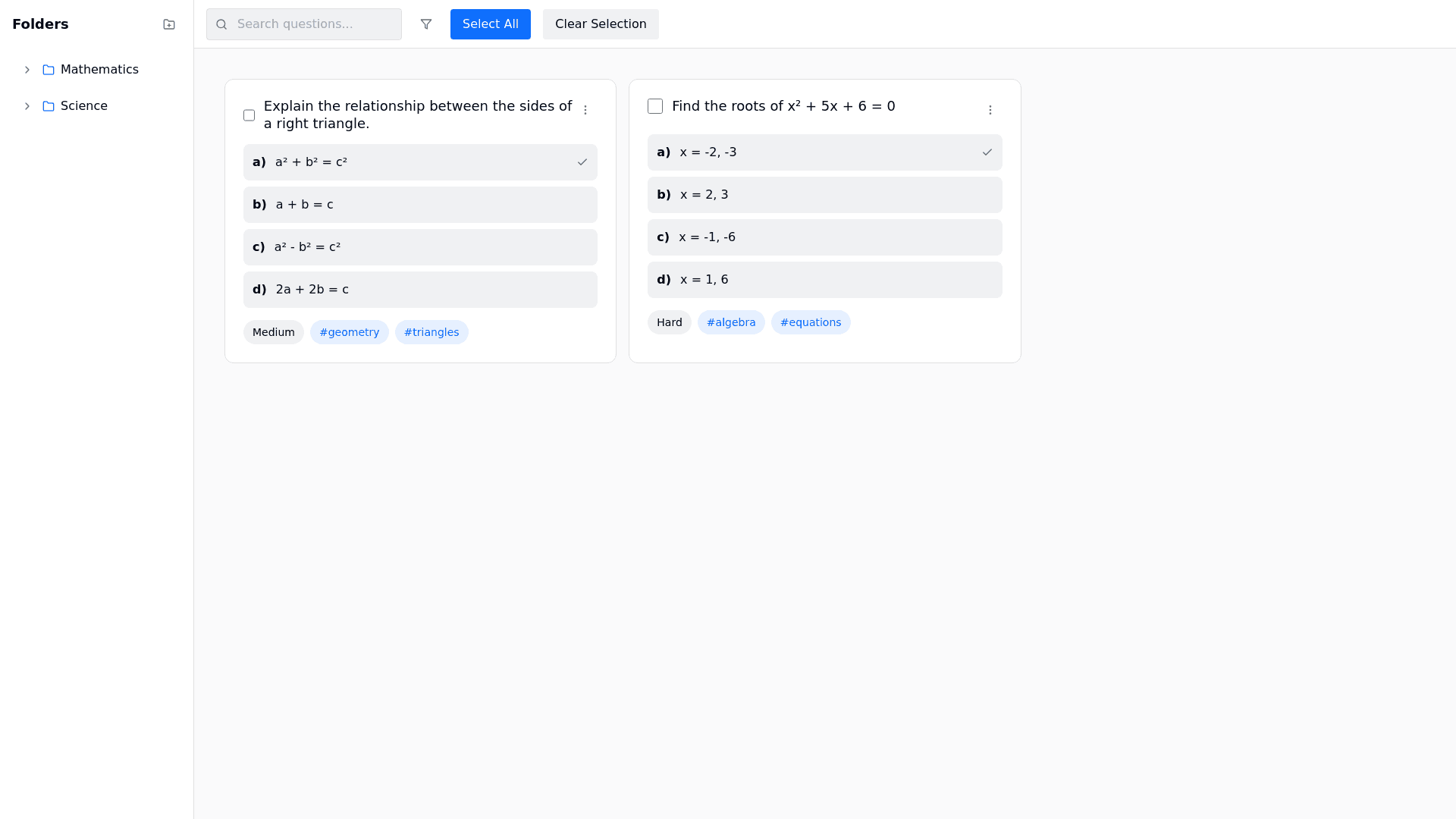Open options menu for roots question
This screenshot has height=819, width=1456.
tap(990, 110)
